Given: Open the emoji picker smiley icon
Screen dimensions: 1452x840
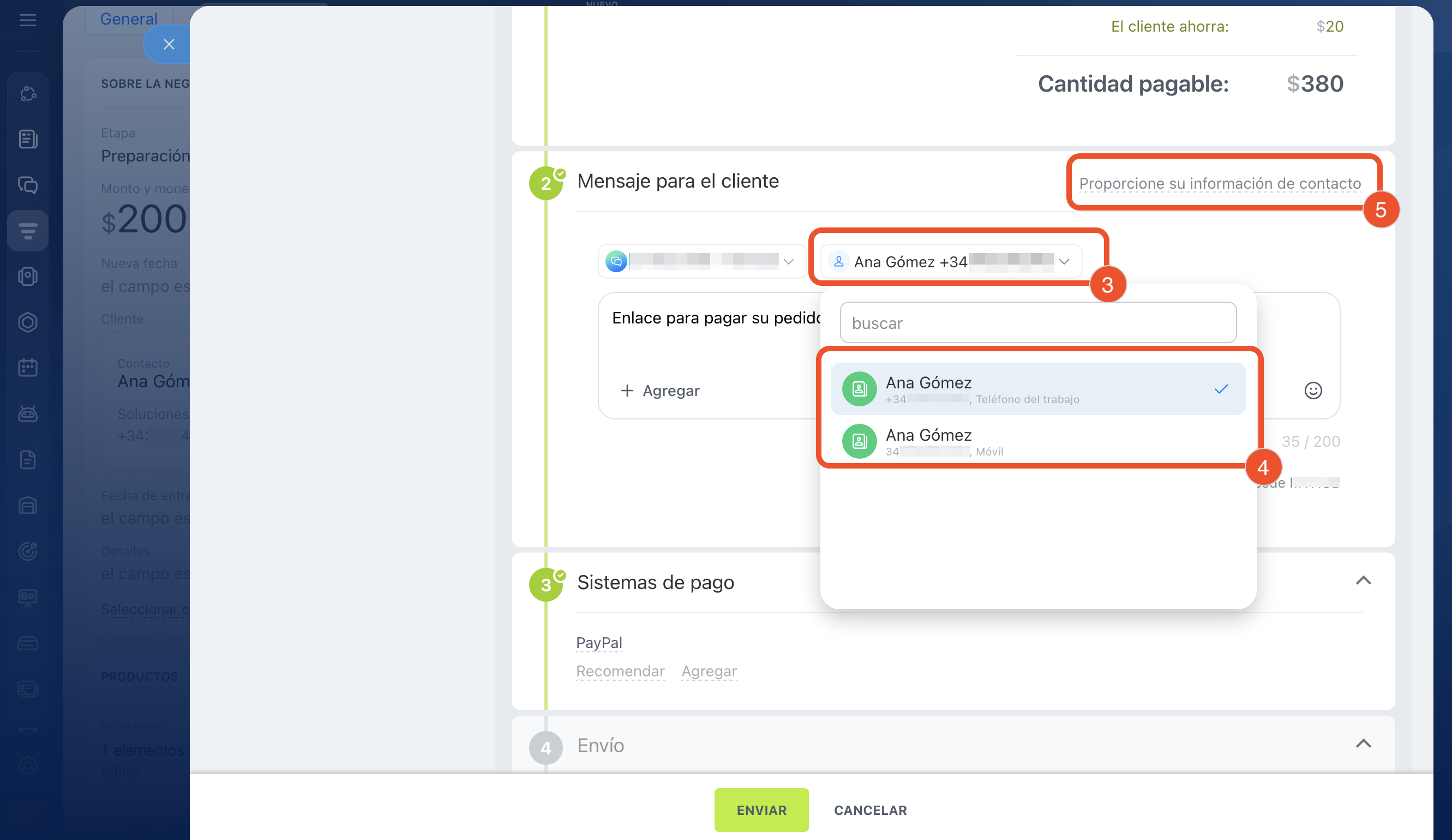Looking at the screenshot, I should 1312,391.
